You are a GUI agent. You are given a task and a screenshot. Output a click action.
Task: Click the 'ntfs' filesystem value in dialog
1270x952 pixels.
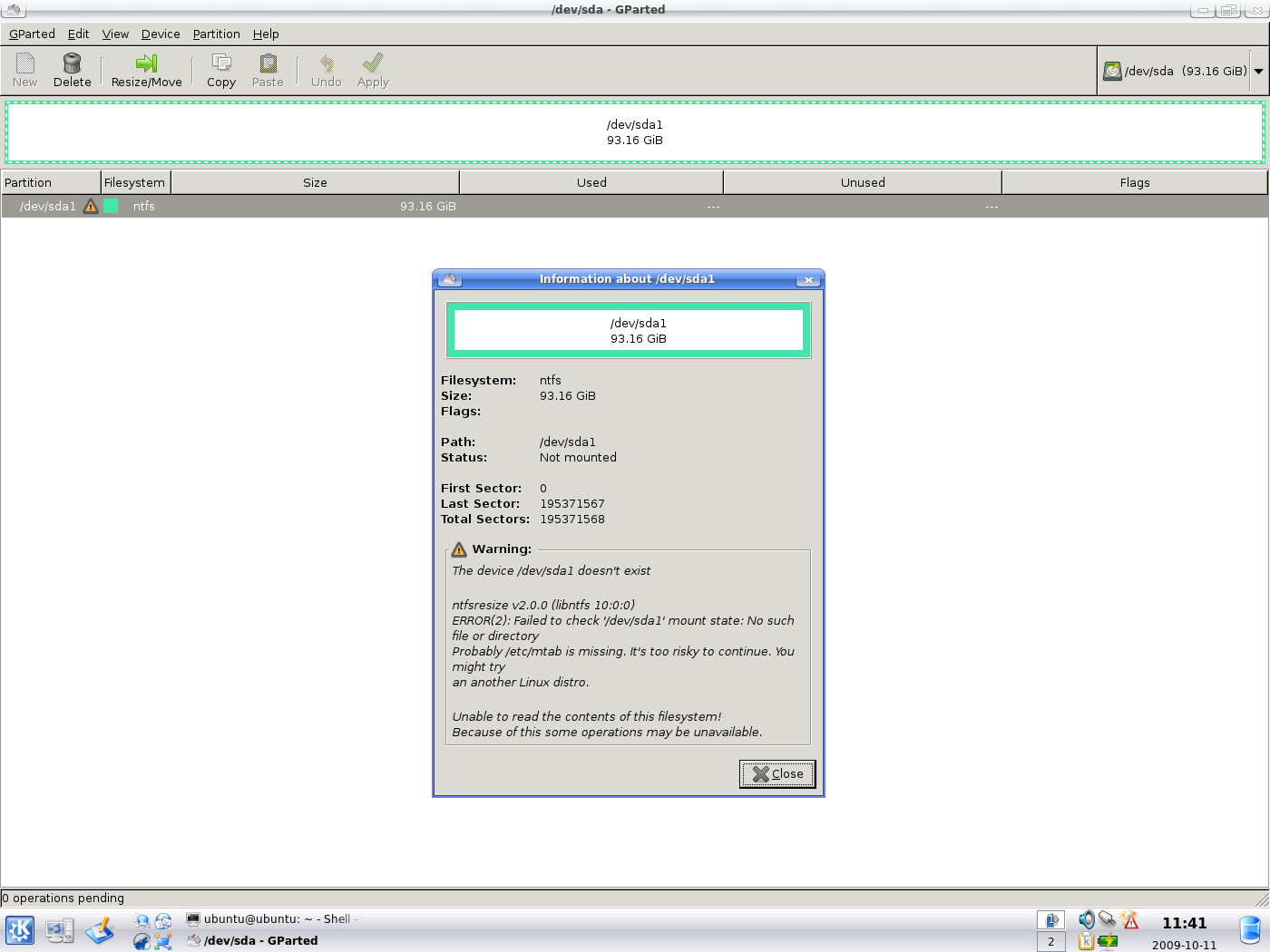pos(551,380)
